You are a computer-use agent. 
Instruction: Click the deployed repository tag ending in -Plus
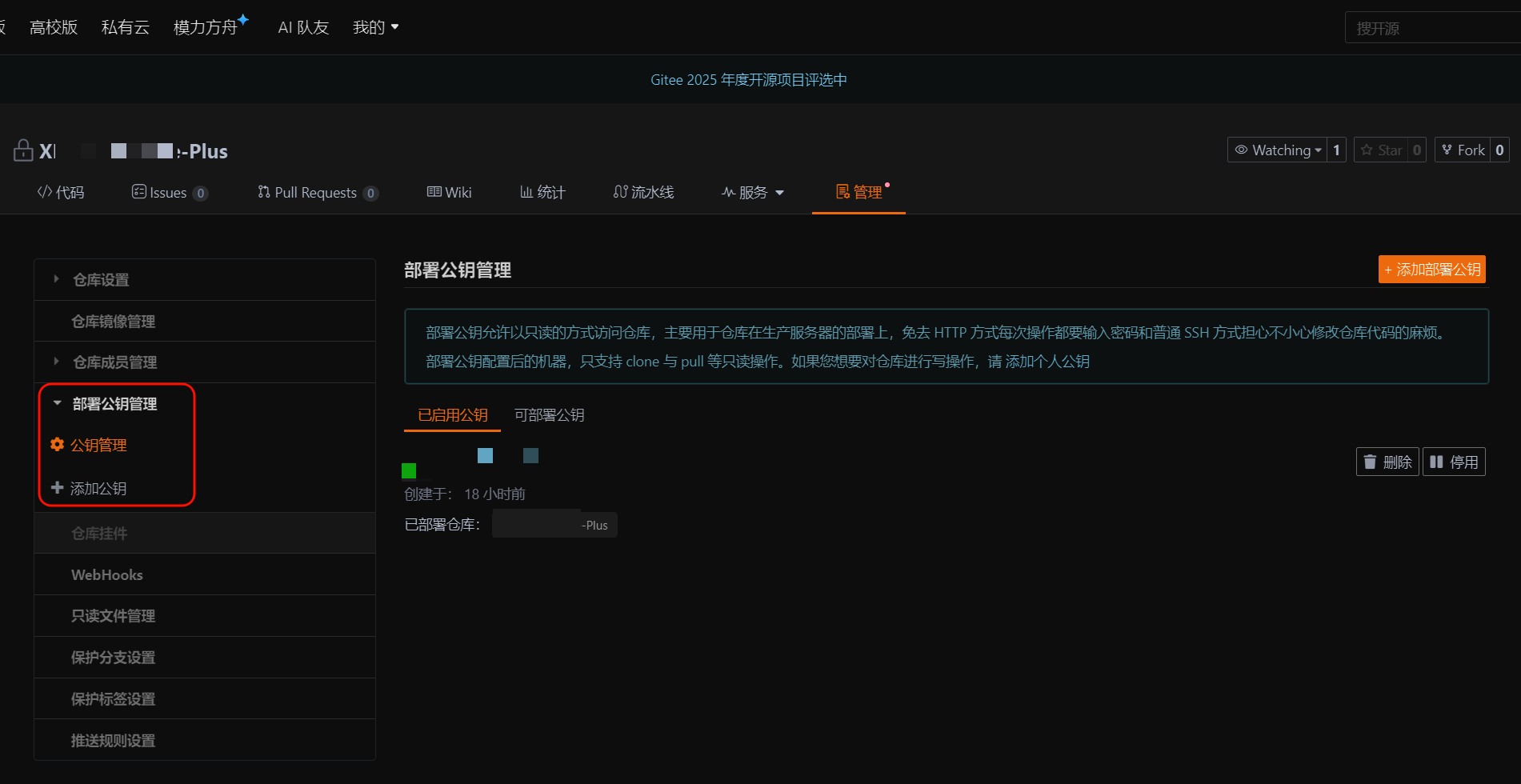[x=554, y=525]
